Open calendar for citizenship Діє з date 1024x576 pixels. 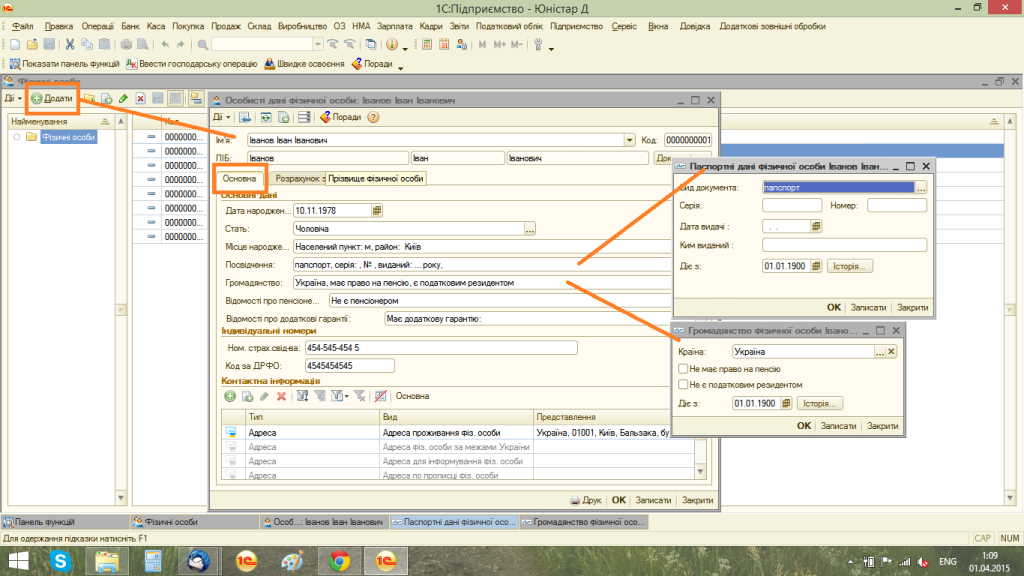point(786,404)
